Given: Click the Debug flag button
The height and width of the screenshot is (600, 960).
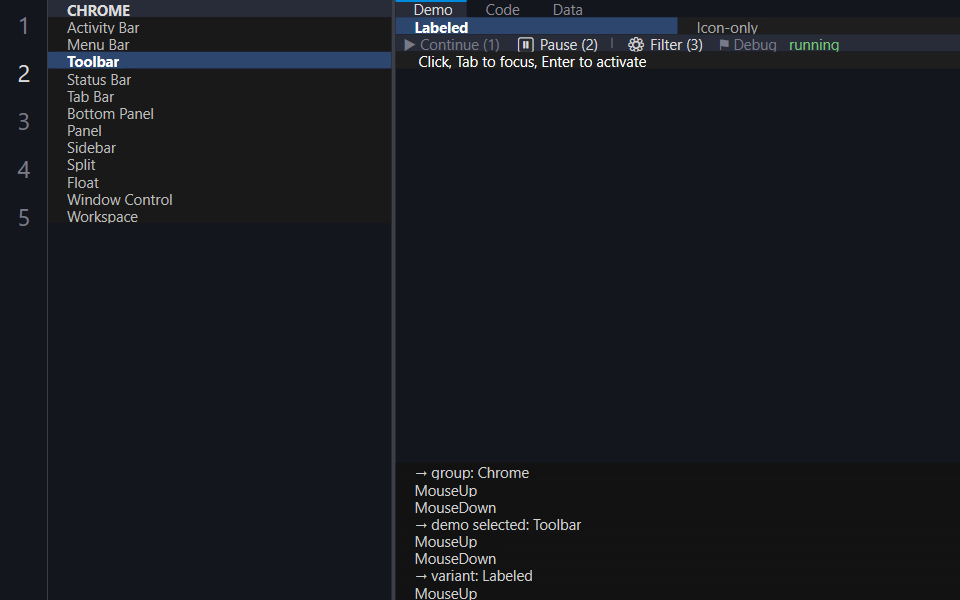Looking at the screenshot, I should click(748, 45).
